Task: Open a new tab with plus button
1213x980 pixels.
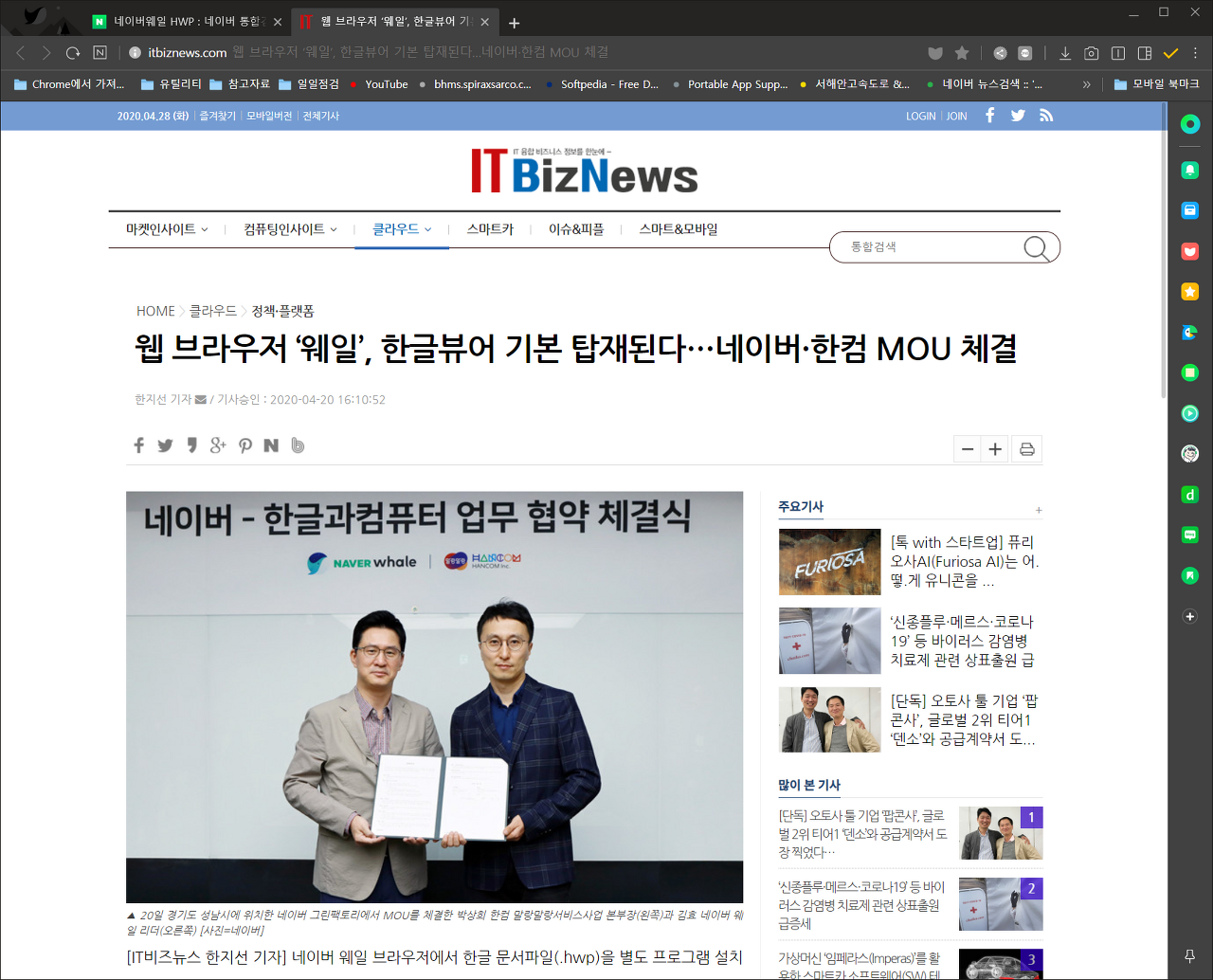Action: [514, 23]
